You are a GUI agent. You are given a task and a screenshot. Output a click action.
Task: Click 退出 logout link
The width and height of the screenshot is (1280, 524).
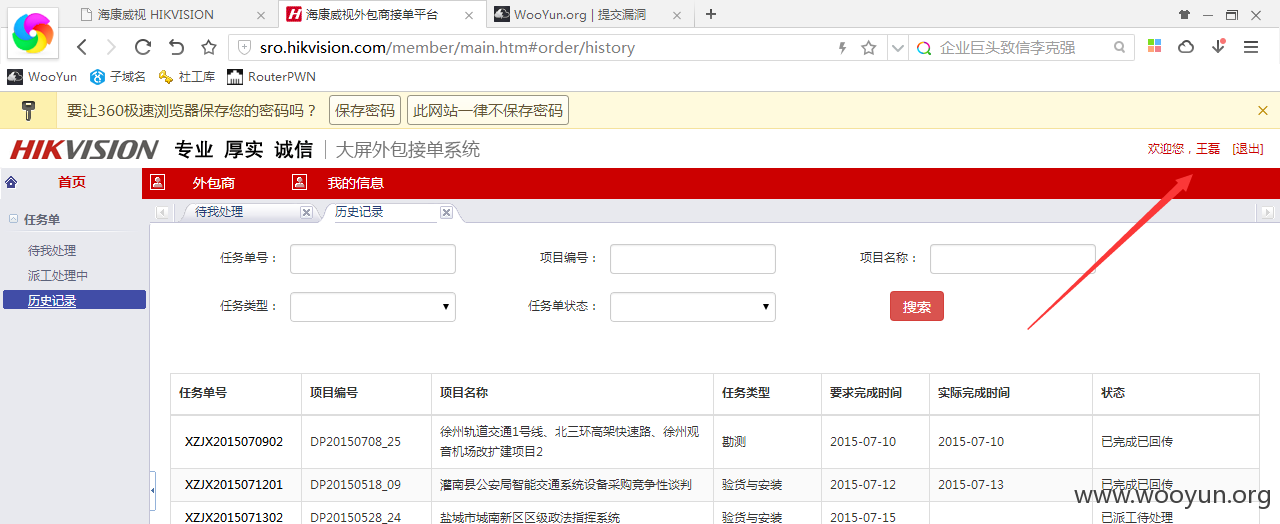click(x=1248, y=148)
